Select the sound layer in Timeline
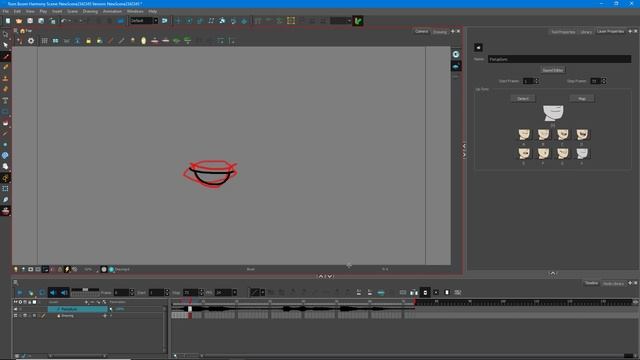The width and height of the screenshot is (640, 360). pyautogui.click(x=78, y=309)
